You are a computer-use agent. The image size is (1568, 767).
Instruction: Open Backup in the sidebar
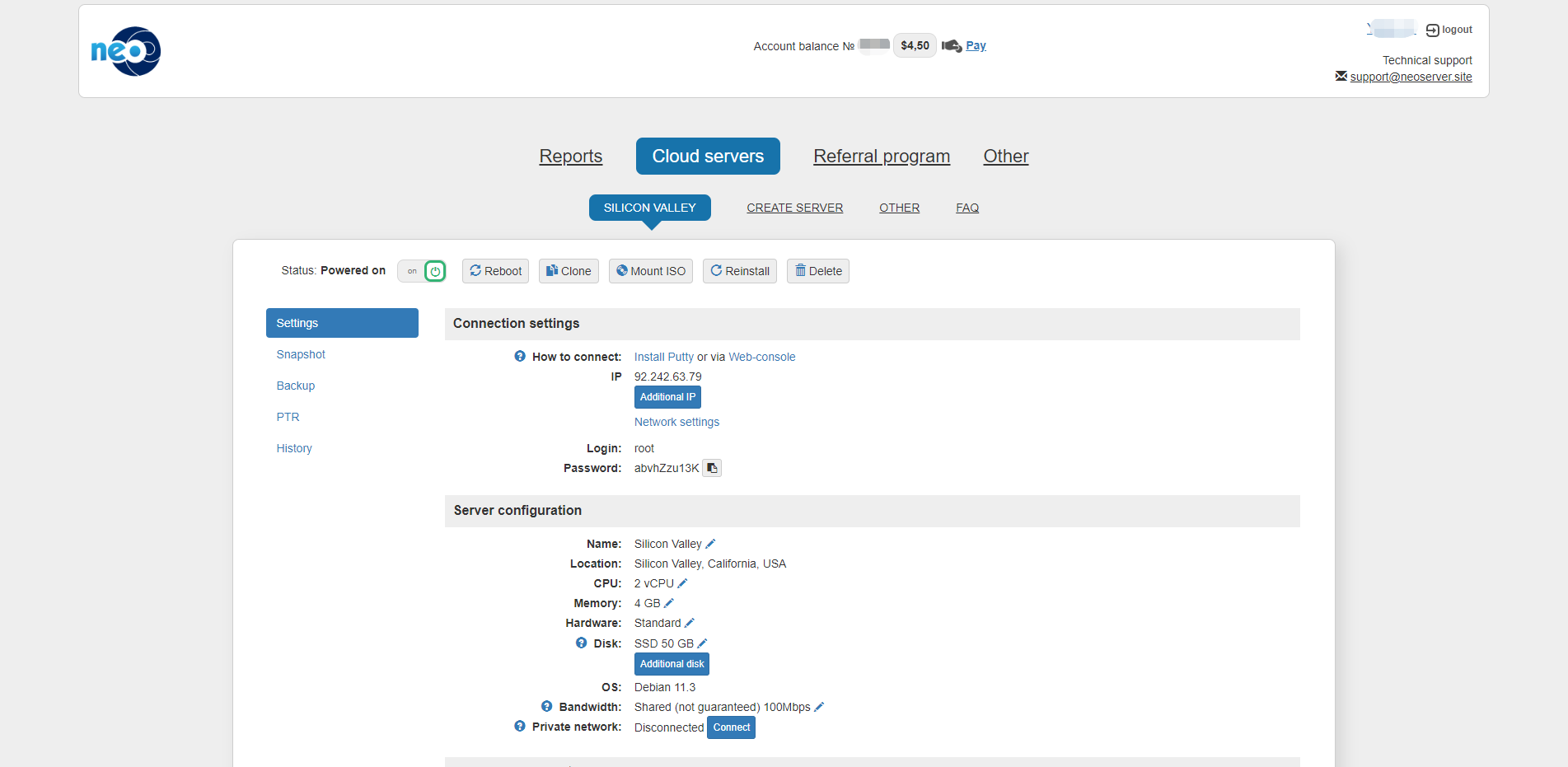(x=296, y=386)
